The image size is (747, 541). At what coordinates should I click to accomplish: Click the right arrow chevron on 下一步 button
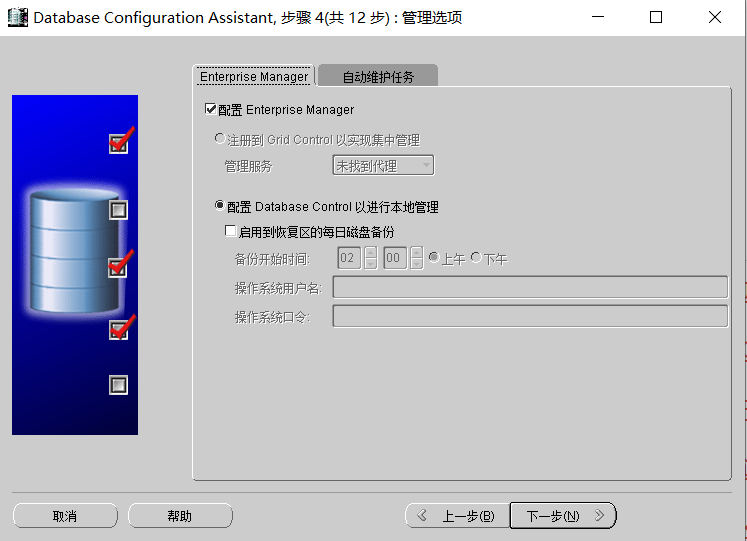(x=599, y=515)
